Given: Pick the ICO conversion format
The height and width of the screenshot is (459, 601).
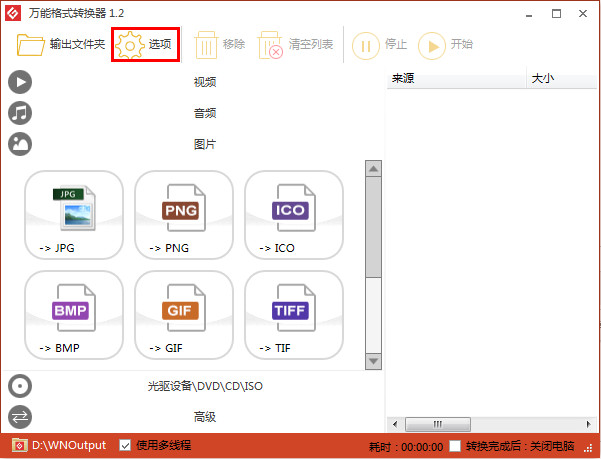Looking at the screenshot, I should pyautogui.click(x=294, y=214).
